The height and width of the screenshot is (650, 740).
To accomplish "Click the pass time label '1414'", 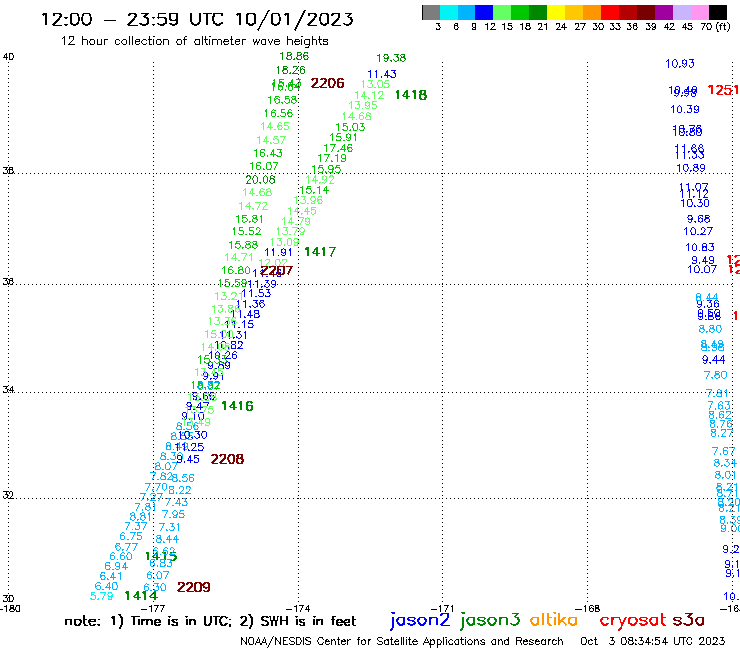I will pos(141,596).
